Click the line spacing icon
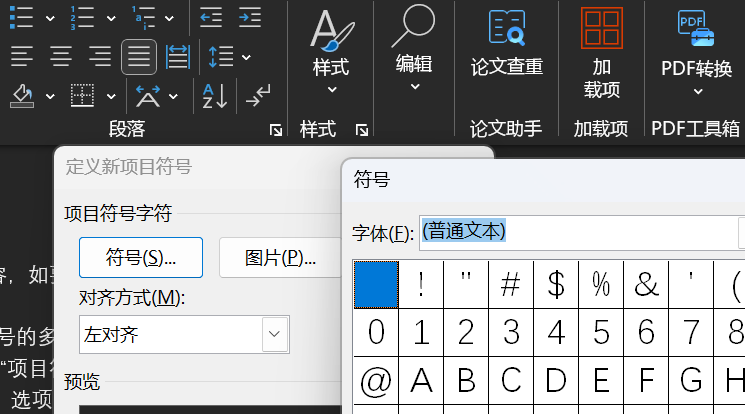This screenshot has height=414, width=745. [x=221, y=57]
